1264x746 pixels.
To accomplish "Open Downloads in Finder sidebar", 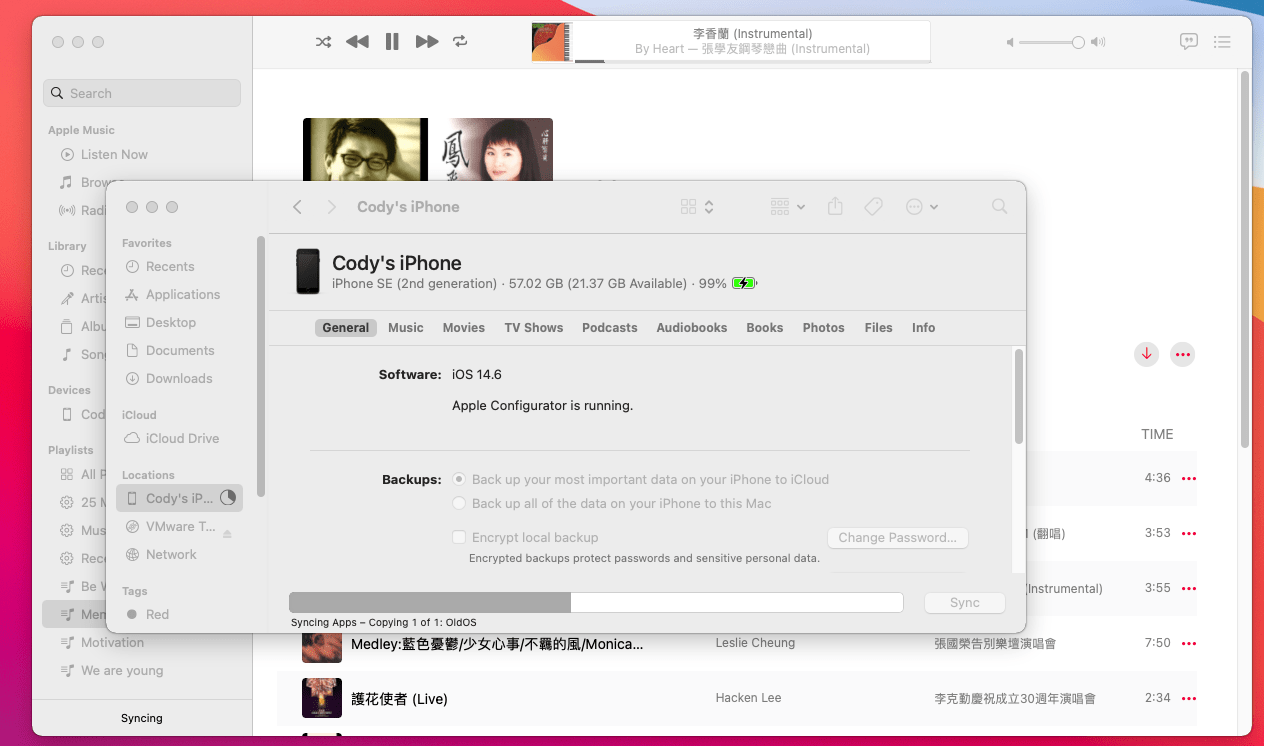I will [168, 379].
